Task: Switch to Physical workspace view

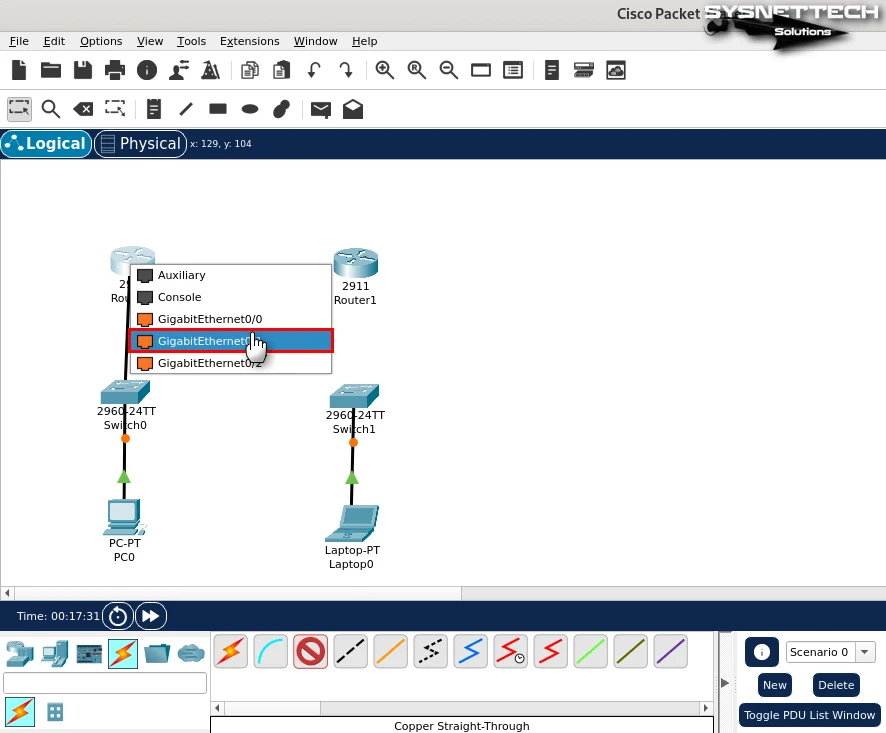Action: (x=140, y=144)
